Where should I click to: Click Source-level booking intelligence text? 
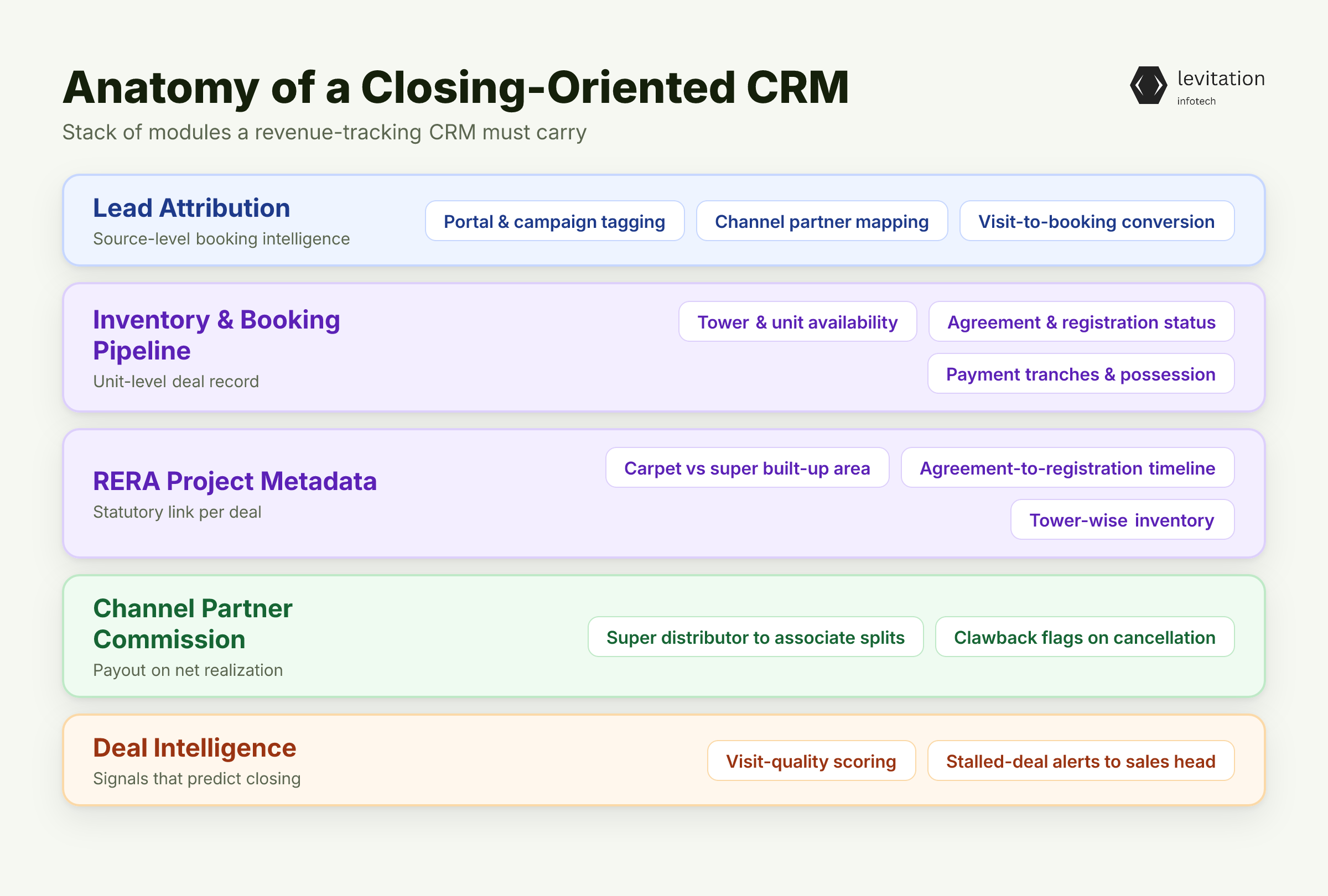pos(221,239)
